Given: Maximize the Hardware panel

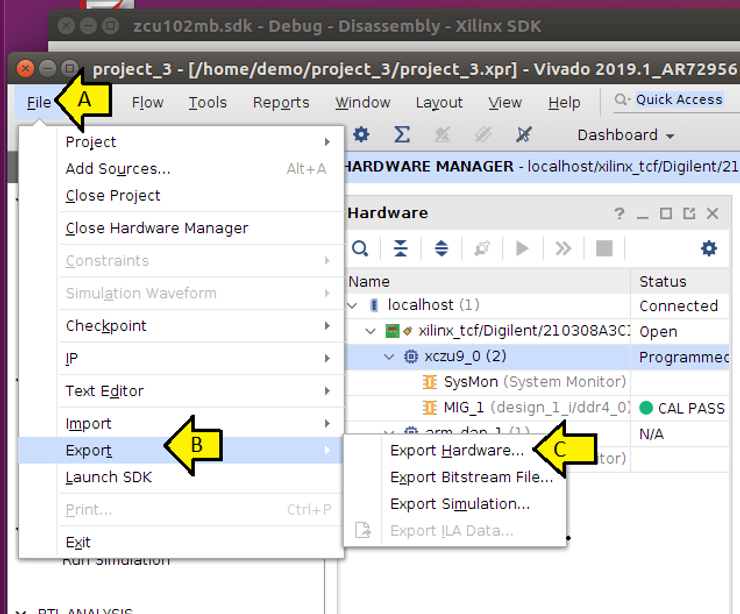Looking at the screenshot, I should pos(666,213).
